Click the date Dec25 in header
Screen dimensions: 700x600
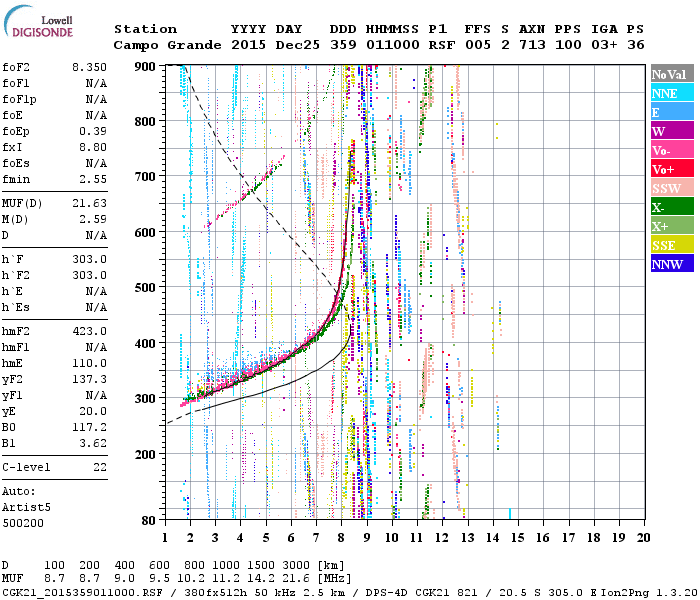297,45
